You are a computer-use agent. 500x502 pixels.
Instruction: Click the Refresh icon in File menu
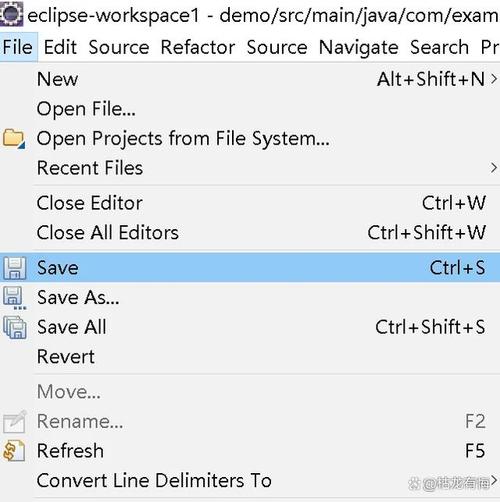tap(14, 451)
